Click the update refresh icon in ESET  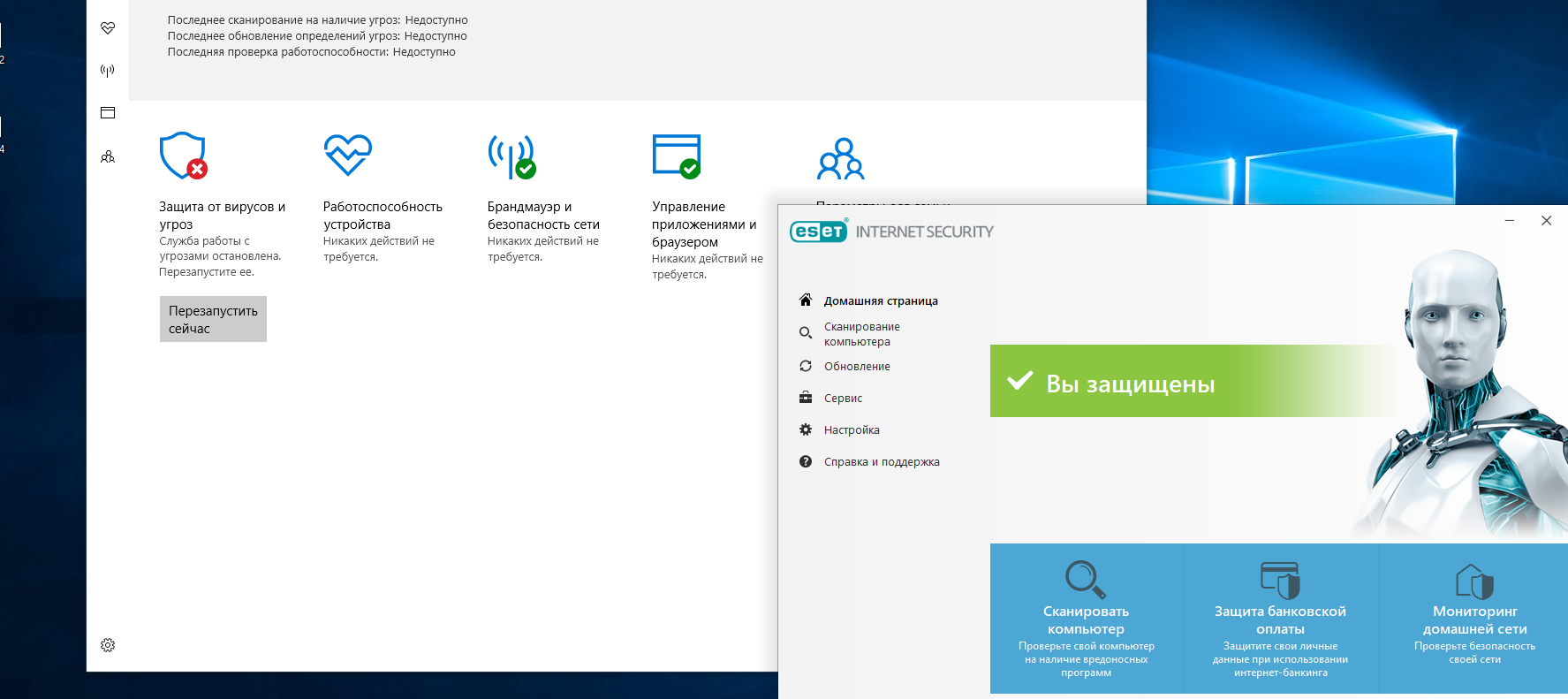[806, 366]
